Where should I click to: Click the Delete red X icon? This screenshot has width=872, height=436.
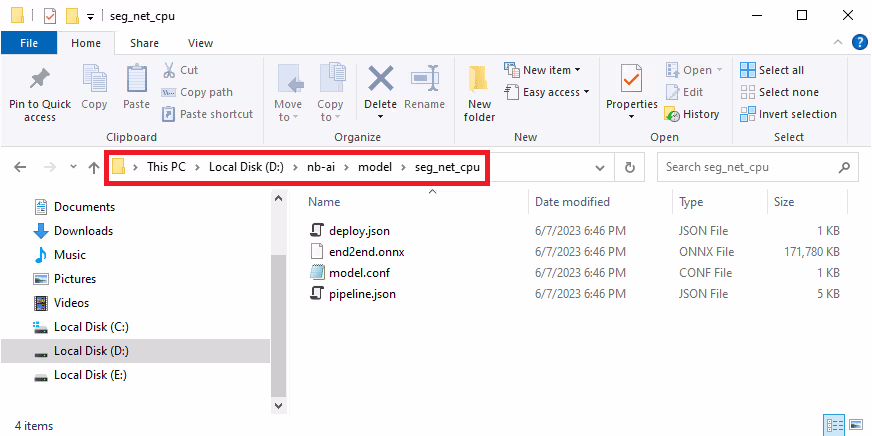tap(380, 78)
